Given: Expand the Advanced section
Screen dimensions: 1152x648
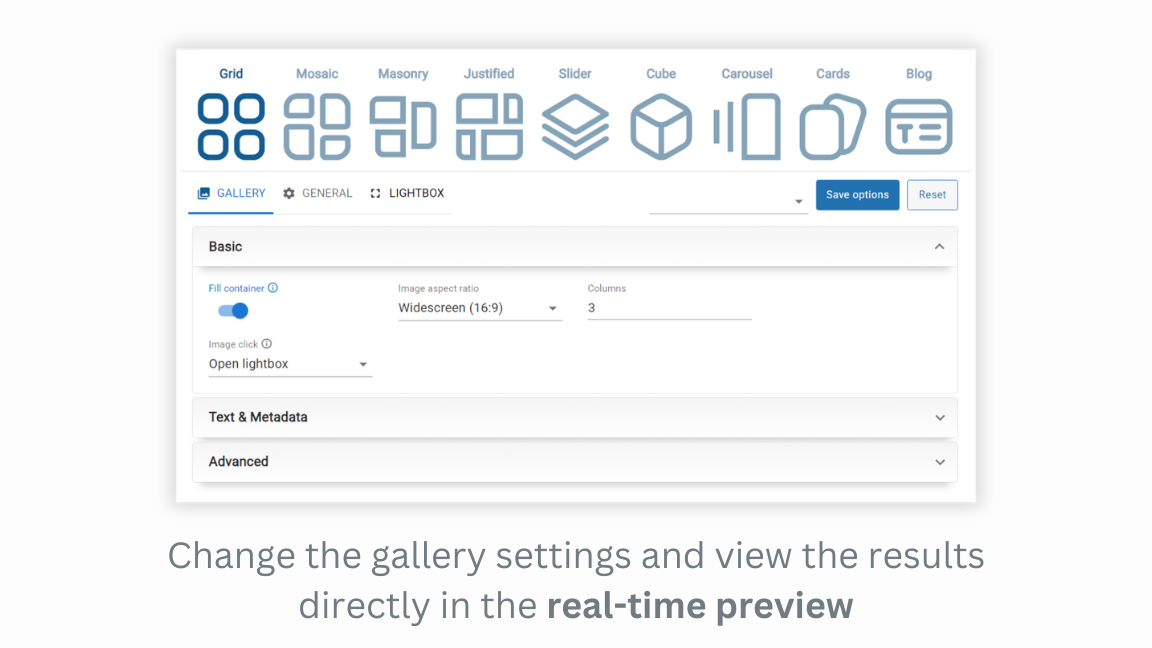Looking at the screenshot, I should pyautogui.click(x=939, y=462).
